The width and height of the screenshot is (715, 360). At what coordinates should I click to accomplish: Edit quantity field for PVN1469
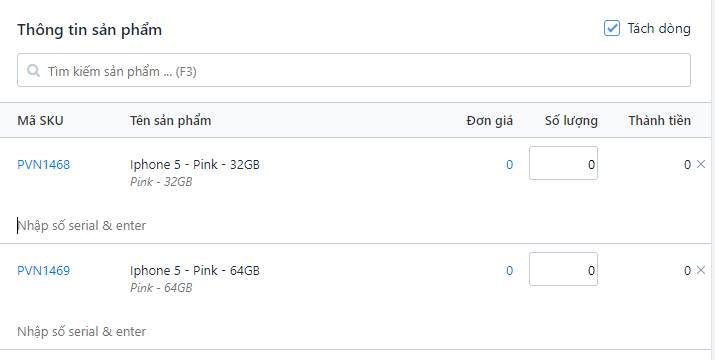563,269
